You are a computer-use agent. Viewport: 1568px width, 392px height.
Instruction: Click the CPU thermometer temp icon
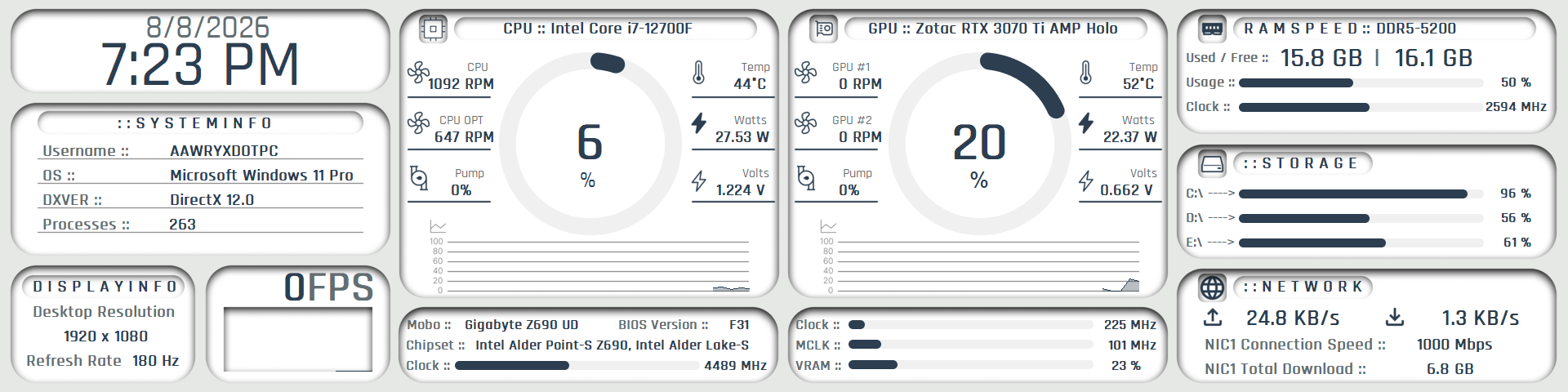tap(698, 73)
